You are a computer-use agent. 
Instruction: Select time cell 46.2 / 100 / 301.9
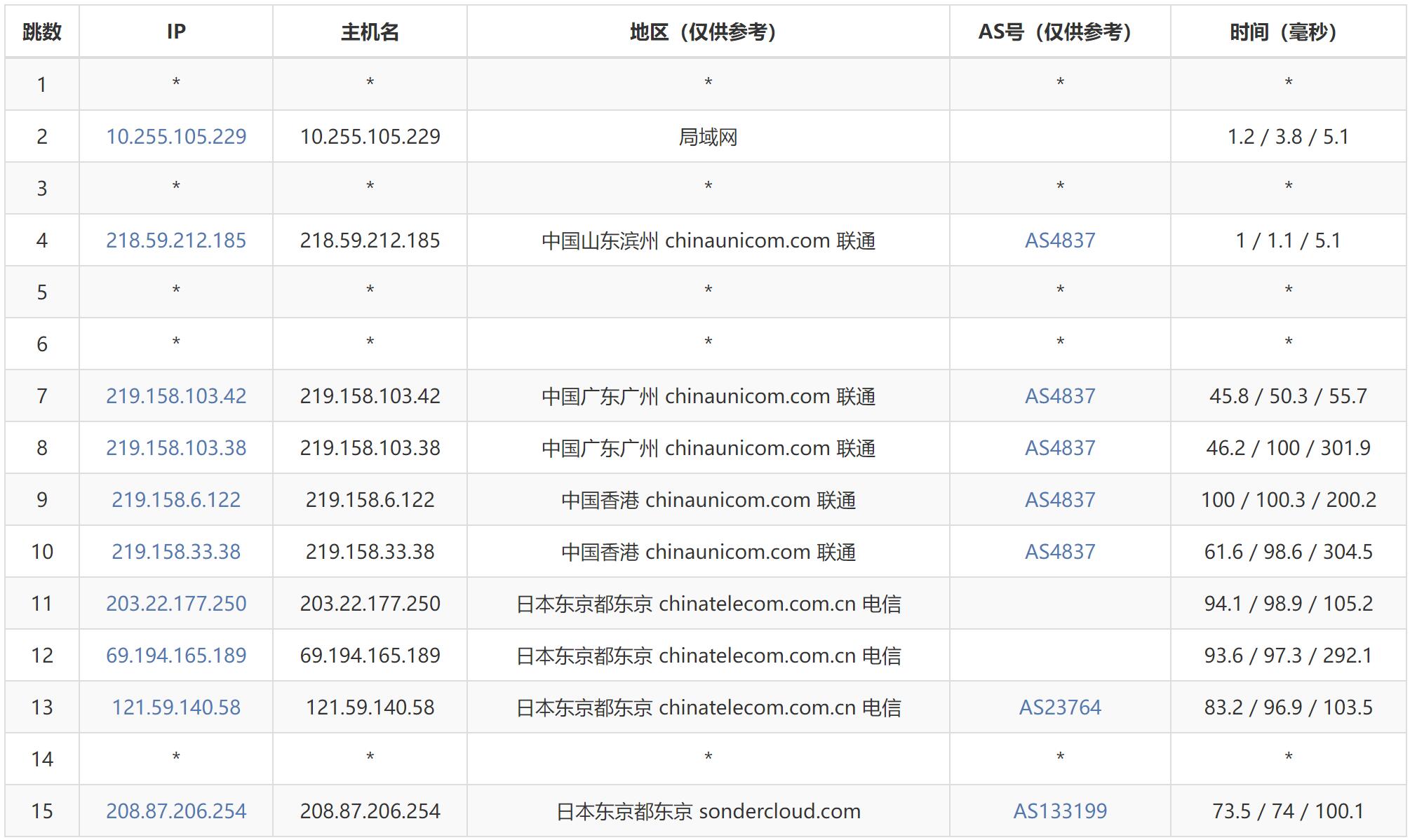click(1289, 447)
